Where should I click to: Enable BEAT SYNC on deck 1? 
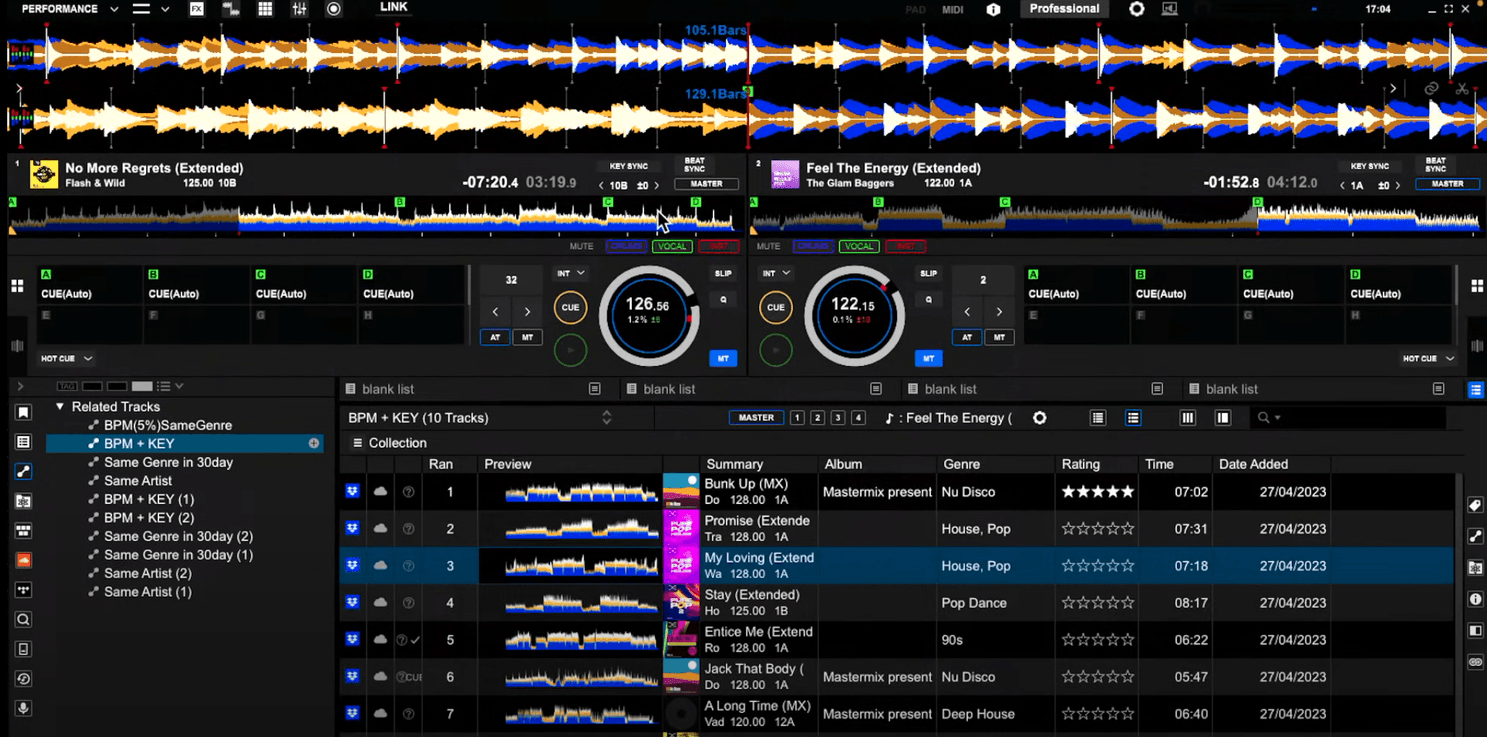coord(694,165)
